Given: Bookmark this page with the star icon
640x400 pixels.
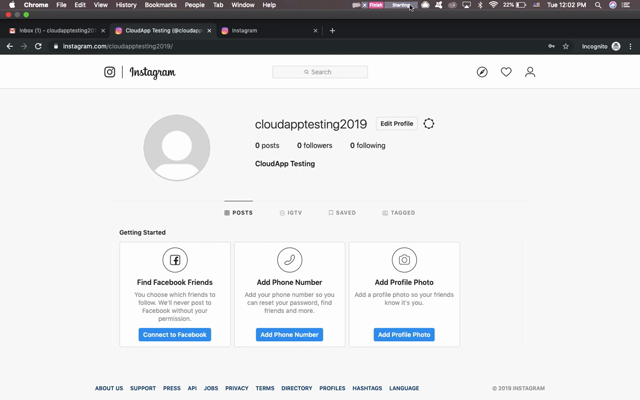Looking at the screenshot, I should (566, 46).
